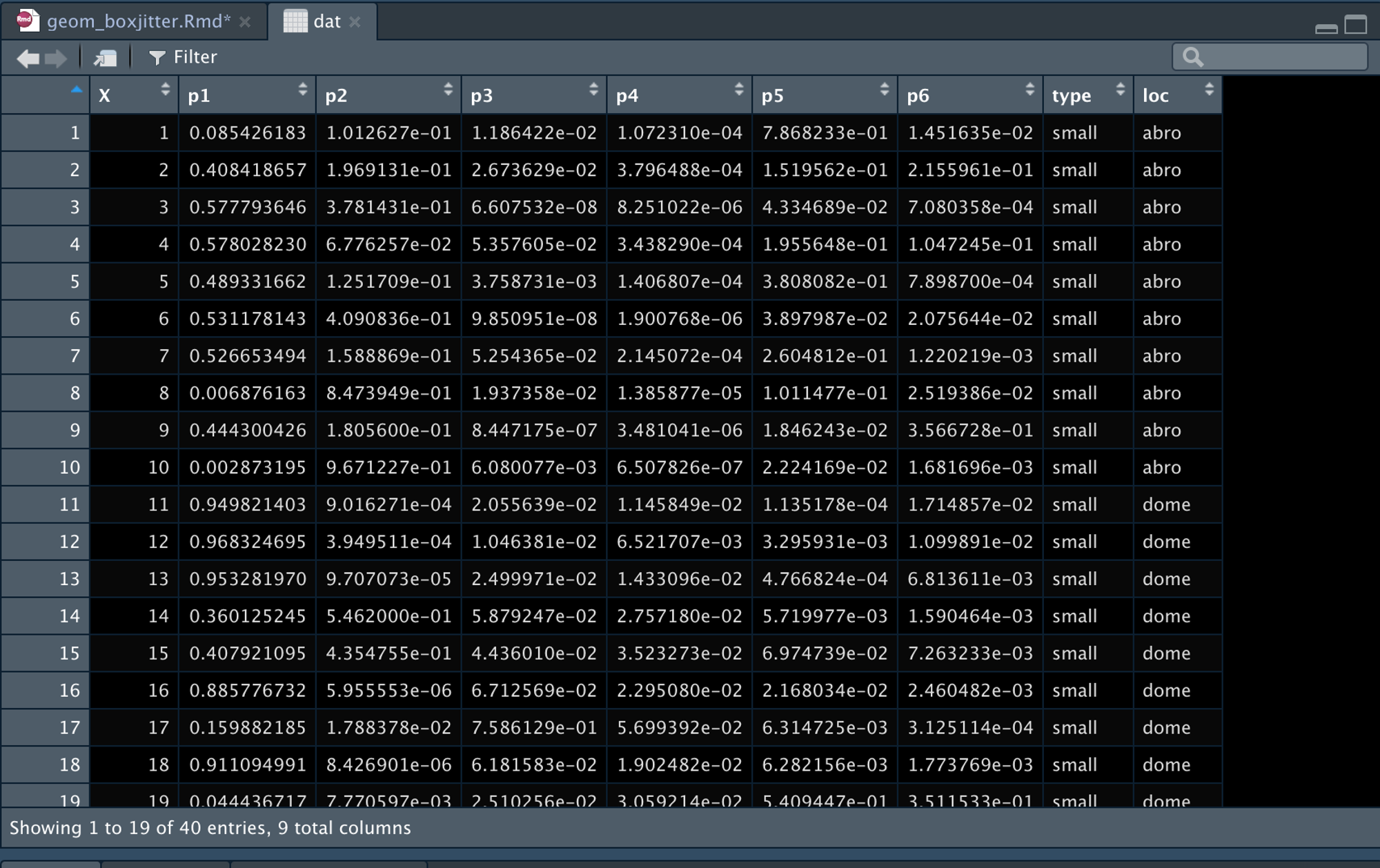Viewport: 1380px width, 868px height.
Task: Sort by p5 column arrows
Action: pos(885,89)
